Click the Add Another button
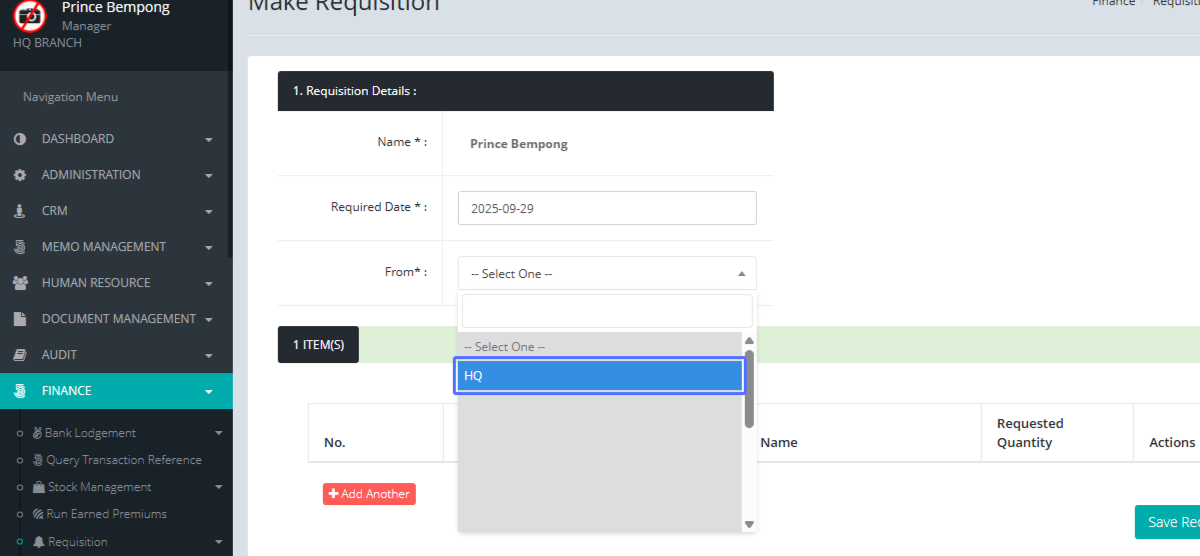 tap(369, 494)
